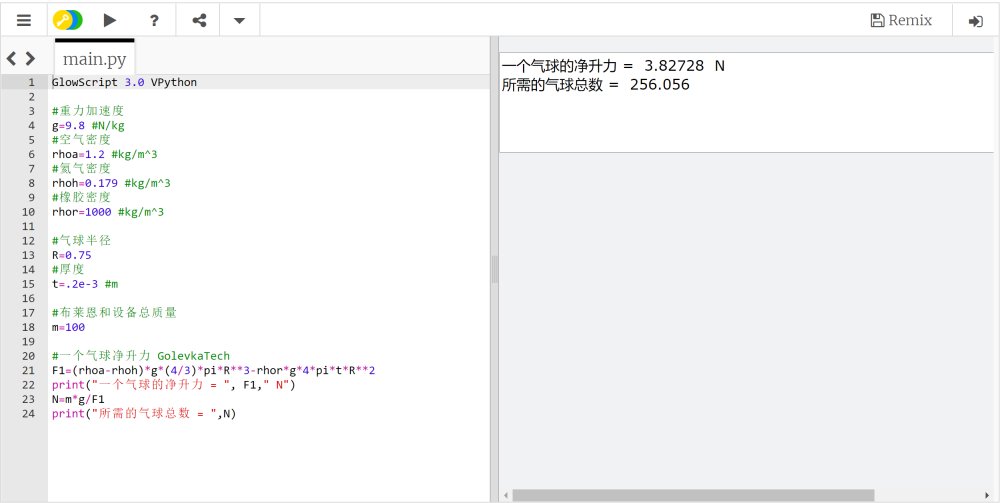Click line number 1 in gutter
The image size is (1000, 503).
tap(31, 82)
